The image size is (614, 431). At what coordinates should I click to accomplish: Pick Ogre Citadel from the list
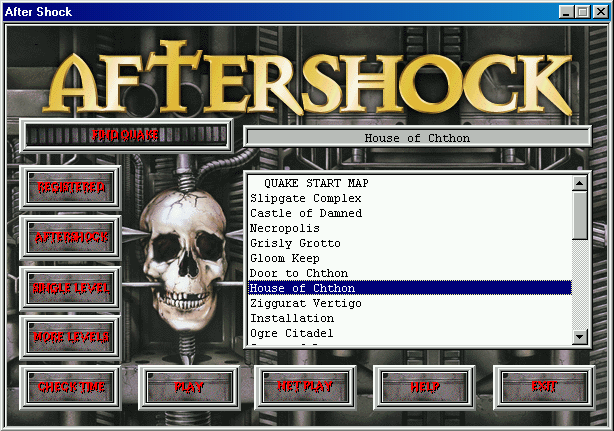tap(410, 333)
